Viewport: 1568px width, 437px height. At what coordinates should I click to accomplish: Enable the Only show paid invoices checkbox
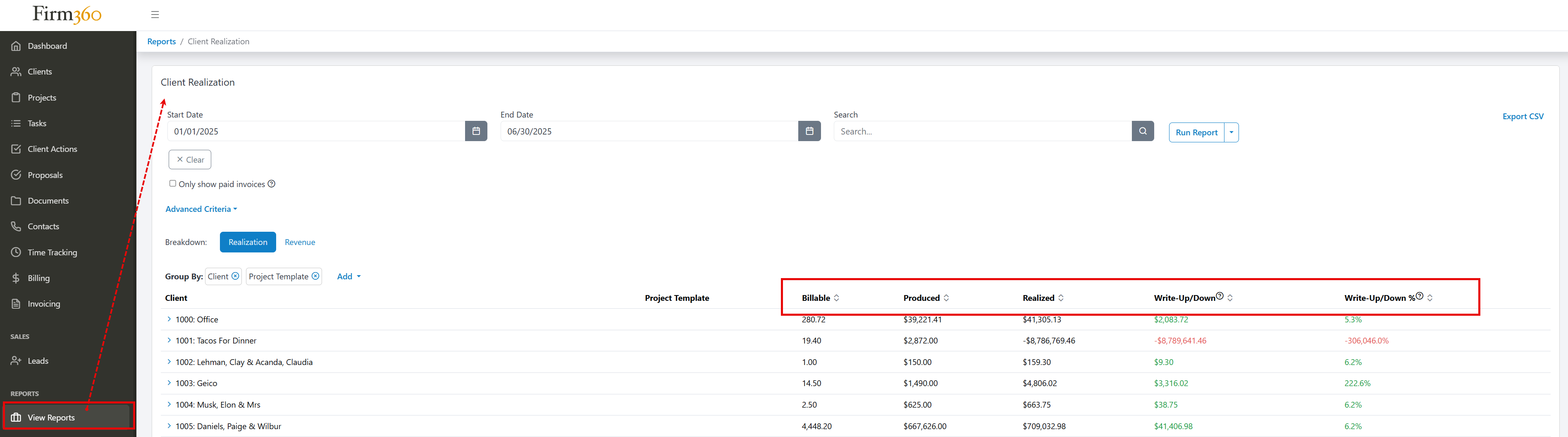tap(173, 183)
